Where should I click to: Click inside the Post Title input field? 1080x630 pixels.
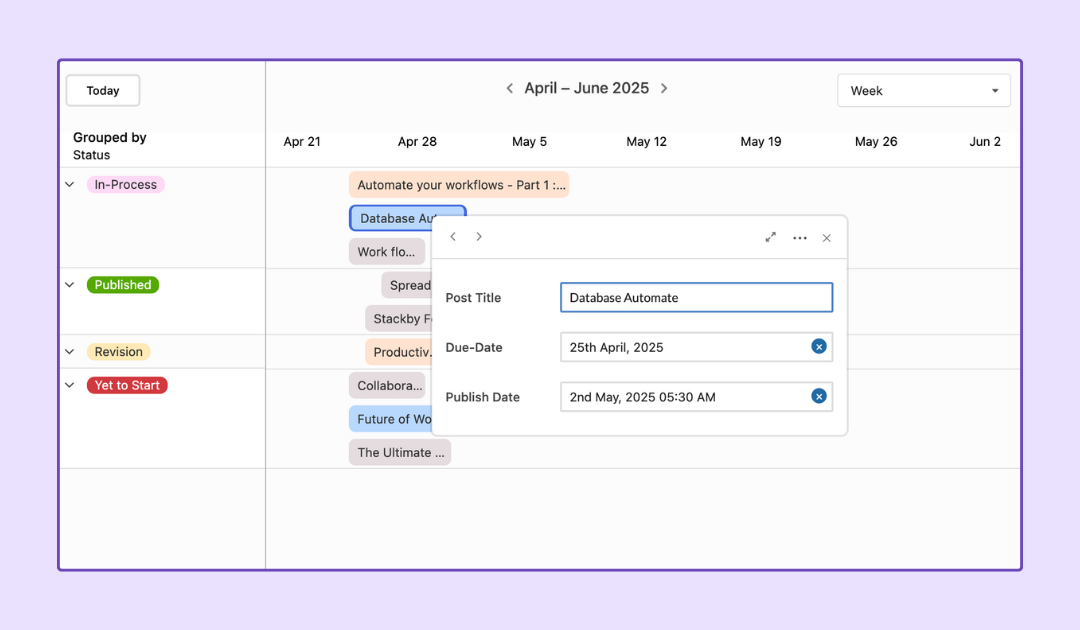click(696, 297)
